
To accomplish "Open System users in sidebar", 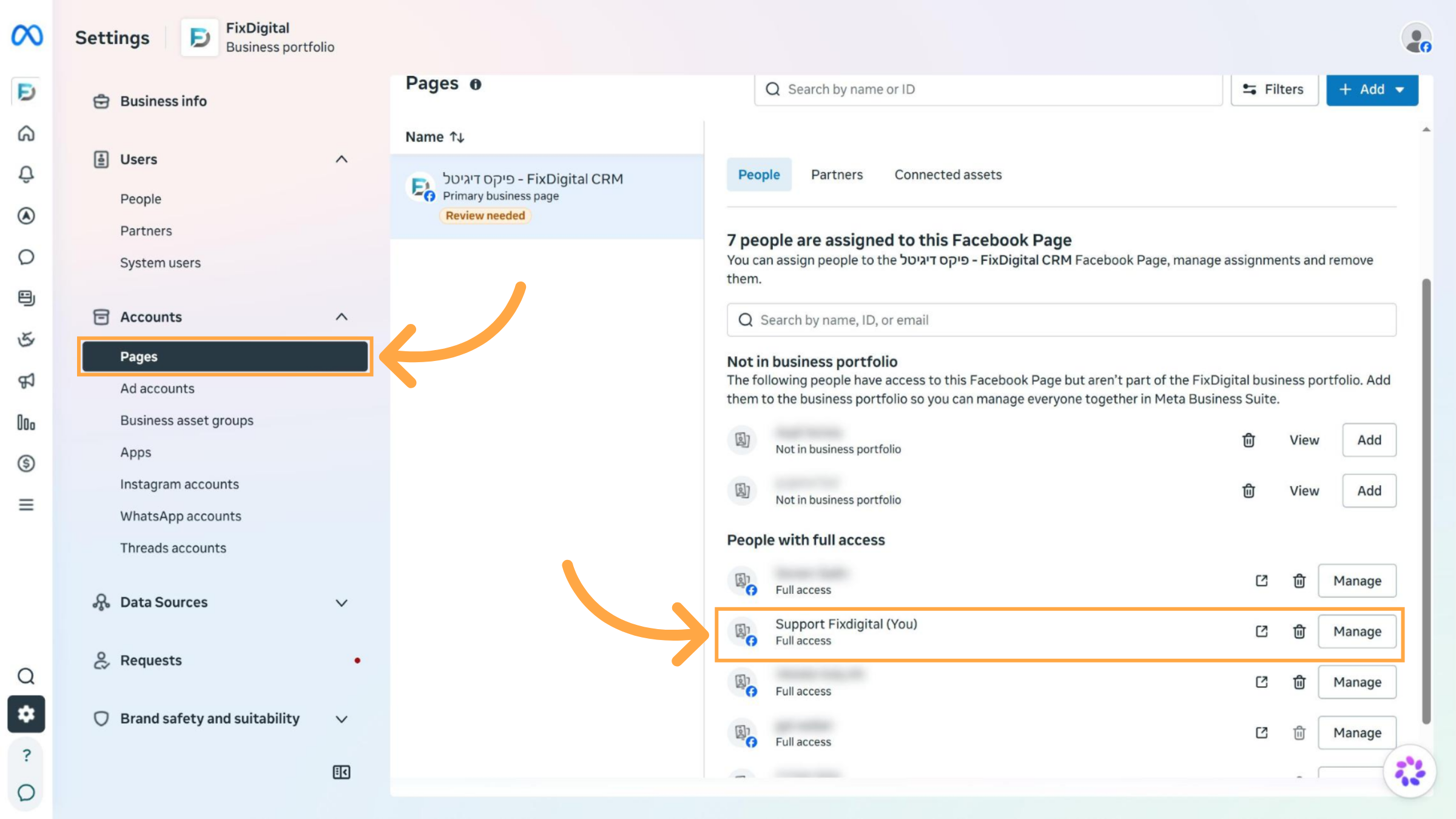I will click(160, 263).
